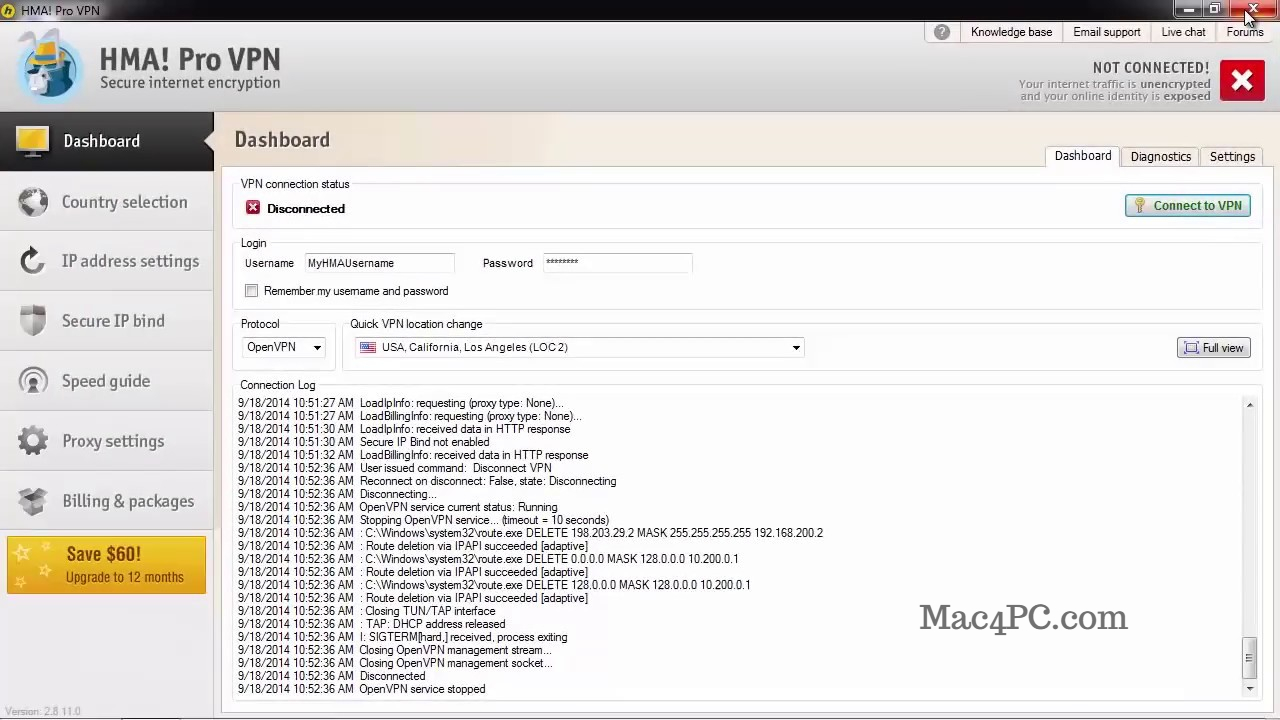Click the connection log scrollbar thumb
This screenshot has height=720, width=1280.
pos(1249,657)
